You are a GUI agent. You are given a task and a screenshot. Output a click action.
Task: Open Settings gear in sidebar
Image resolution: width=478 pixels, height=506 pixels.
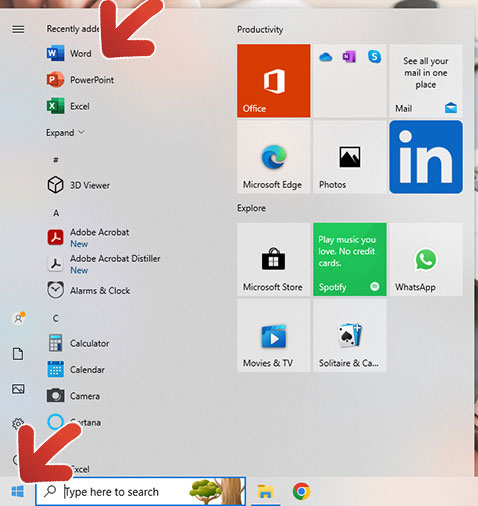18,424
